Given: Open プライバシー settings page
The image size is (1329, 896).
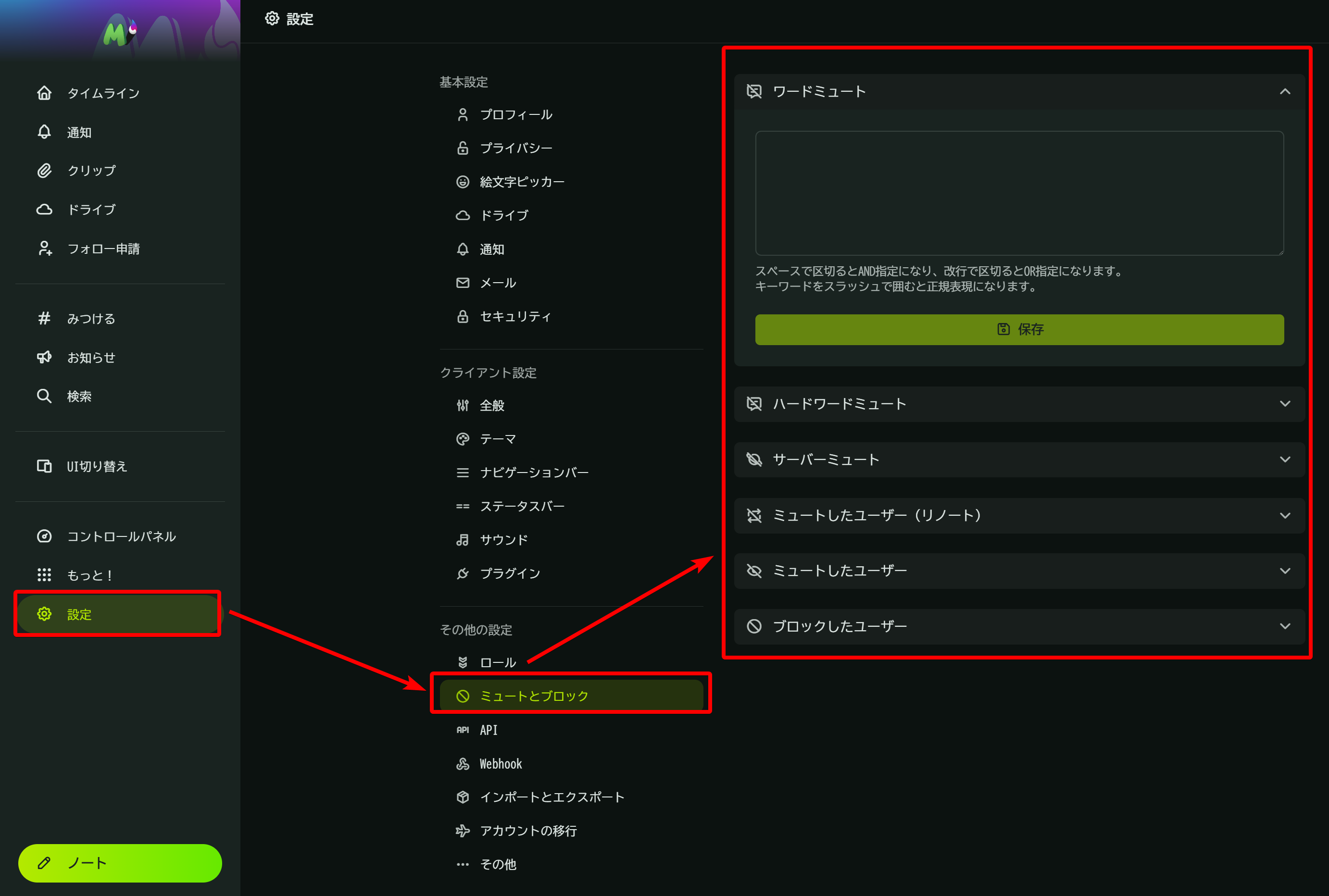Looking at the screenshot, I should pyautogui.click(x=515, y=148).
